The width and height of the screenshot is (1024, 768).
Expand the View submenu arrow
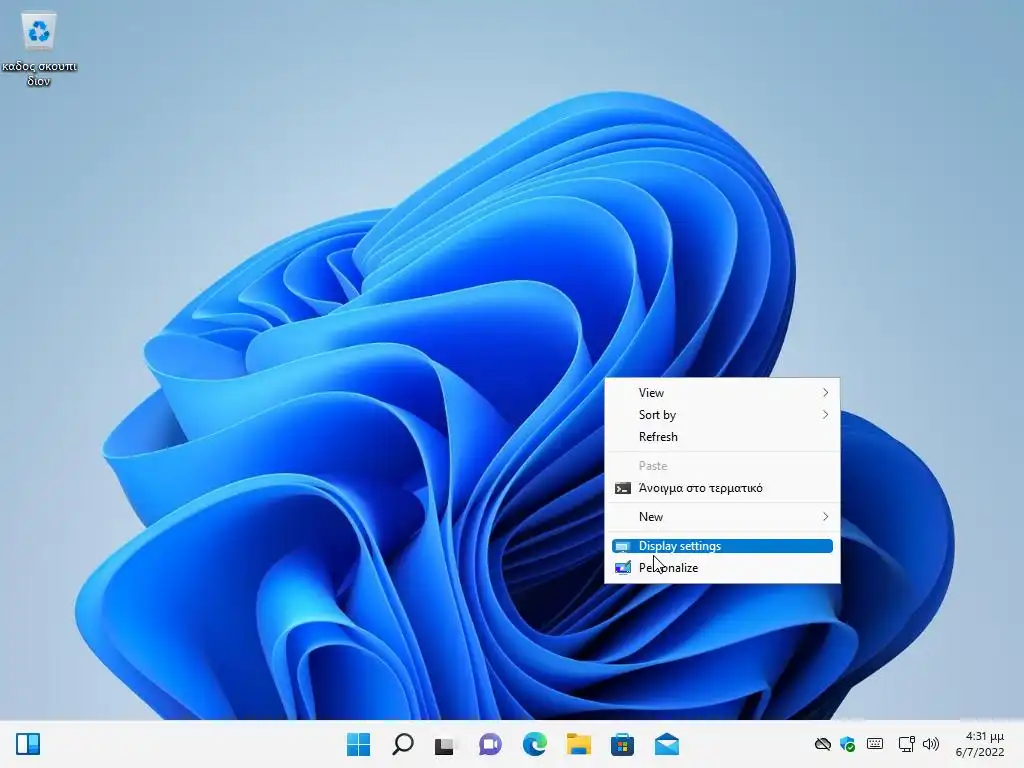click(825, 392)
